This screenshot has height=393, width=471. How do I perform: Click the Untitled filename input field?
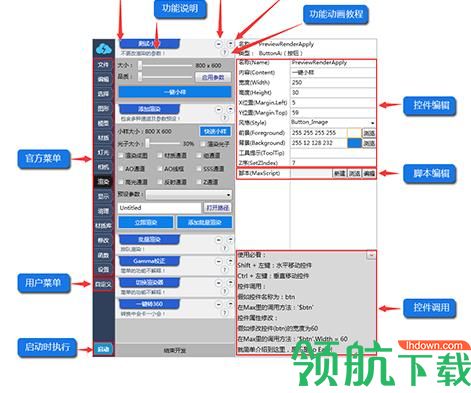point(160,208)
